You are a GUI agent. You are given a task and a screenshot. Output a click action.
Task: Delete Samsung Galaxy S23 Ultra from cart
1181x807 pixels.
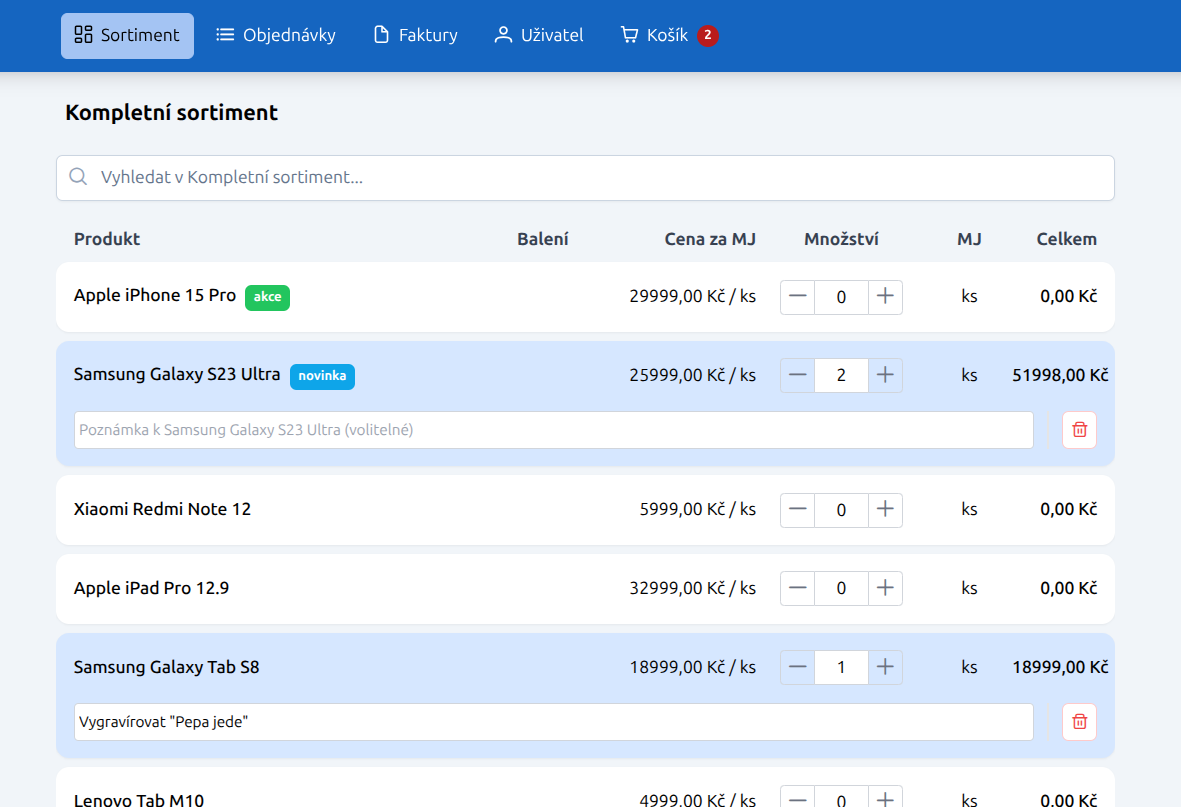tap(1079, 430)
